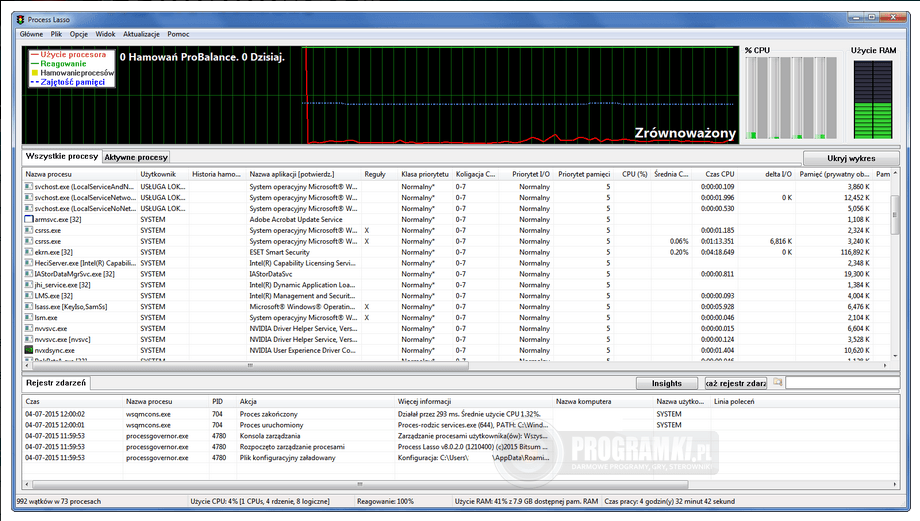Image resolution: width=920 pixels, height=521 pixels.
Task: Sort by the Linia poleceń column header
Action: coord(805,401)
